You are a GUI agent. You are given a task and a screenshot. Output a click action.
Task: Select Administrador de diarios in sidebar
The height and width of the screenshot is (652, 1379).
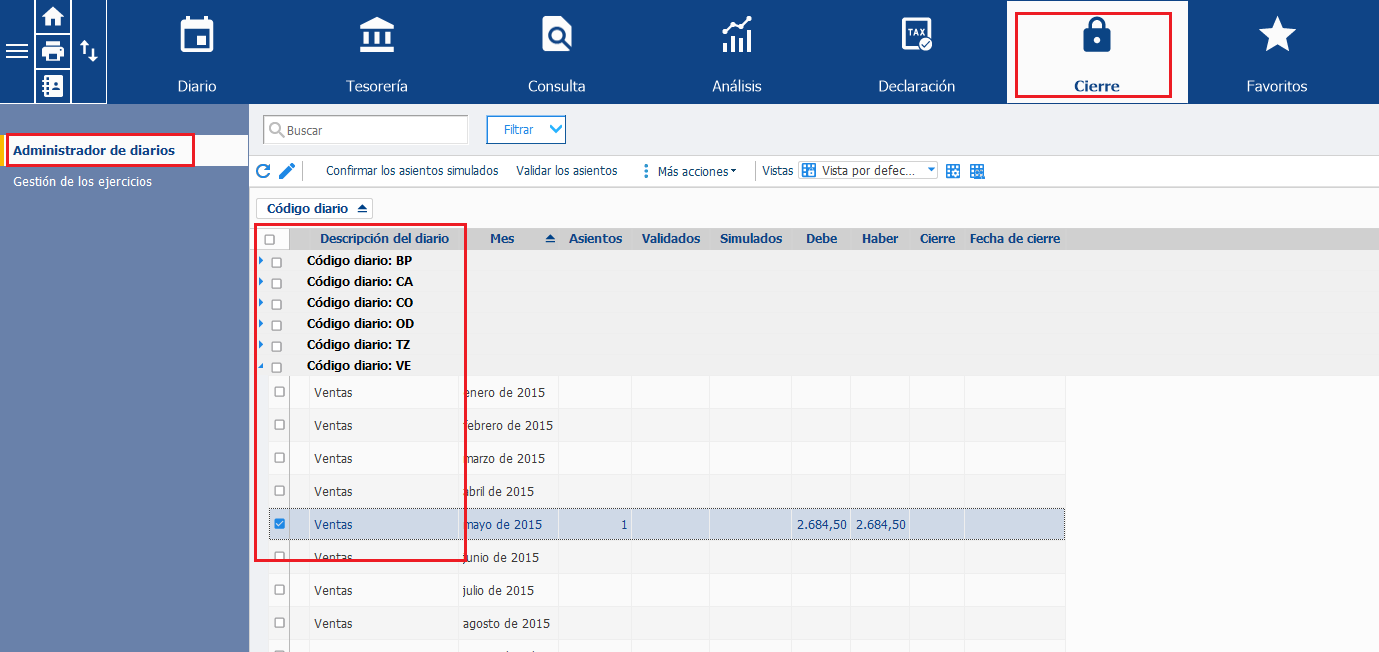[x=94, y=150]
